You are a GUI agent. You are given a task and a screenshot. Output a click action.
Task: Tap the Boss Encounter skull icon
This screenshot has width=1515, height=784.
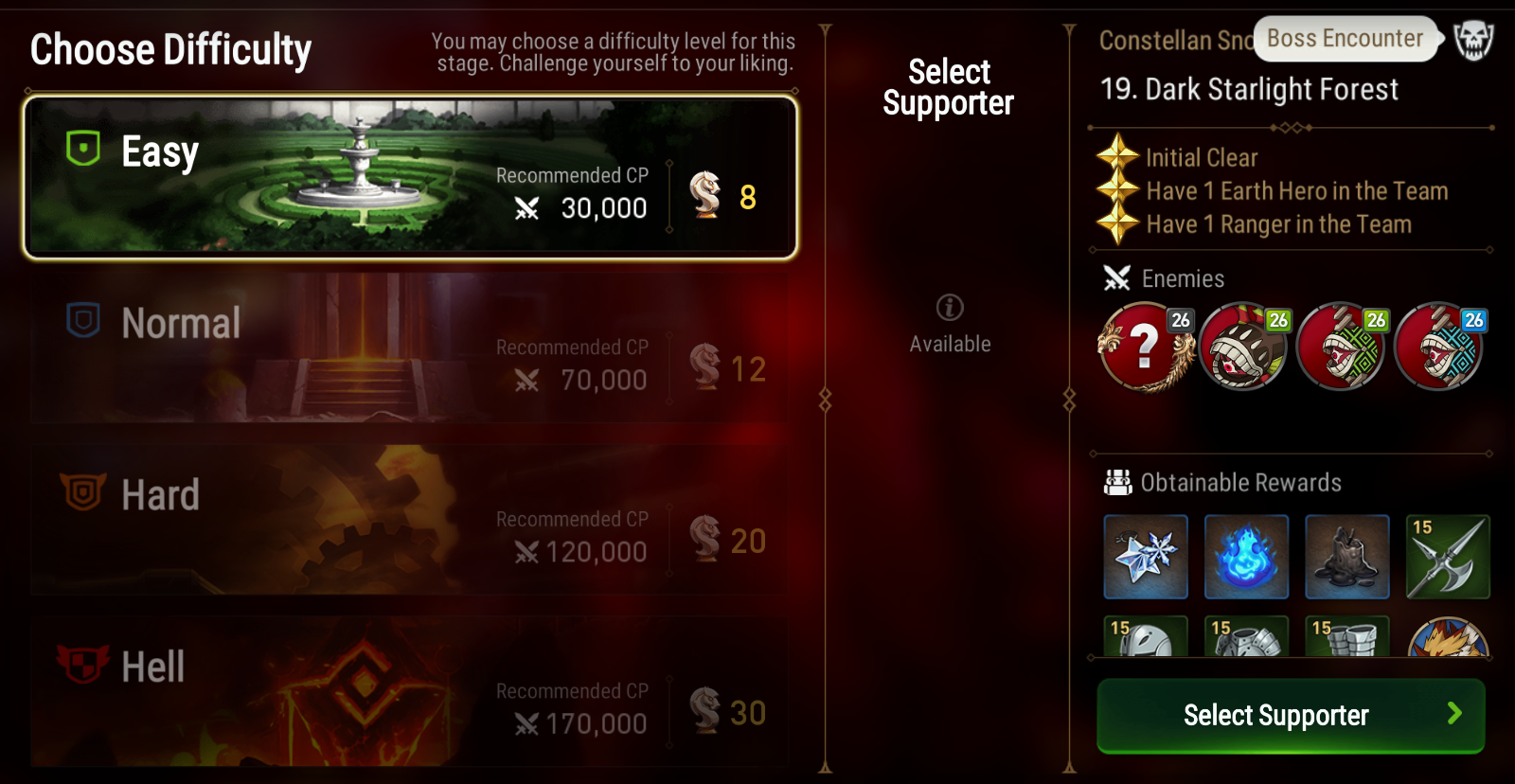coord(1473,40)
